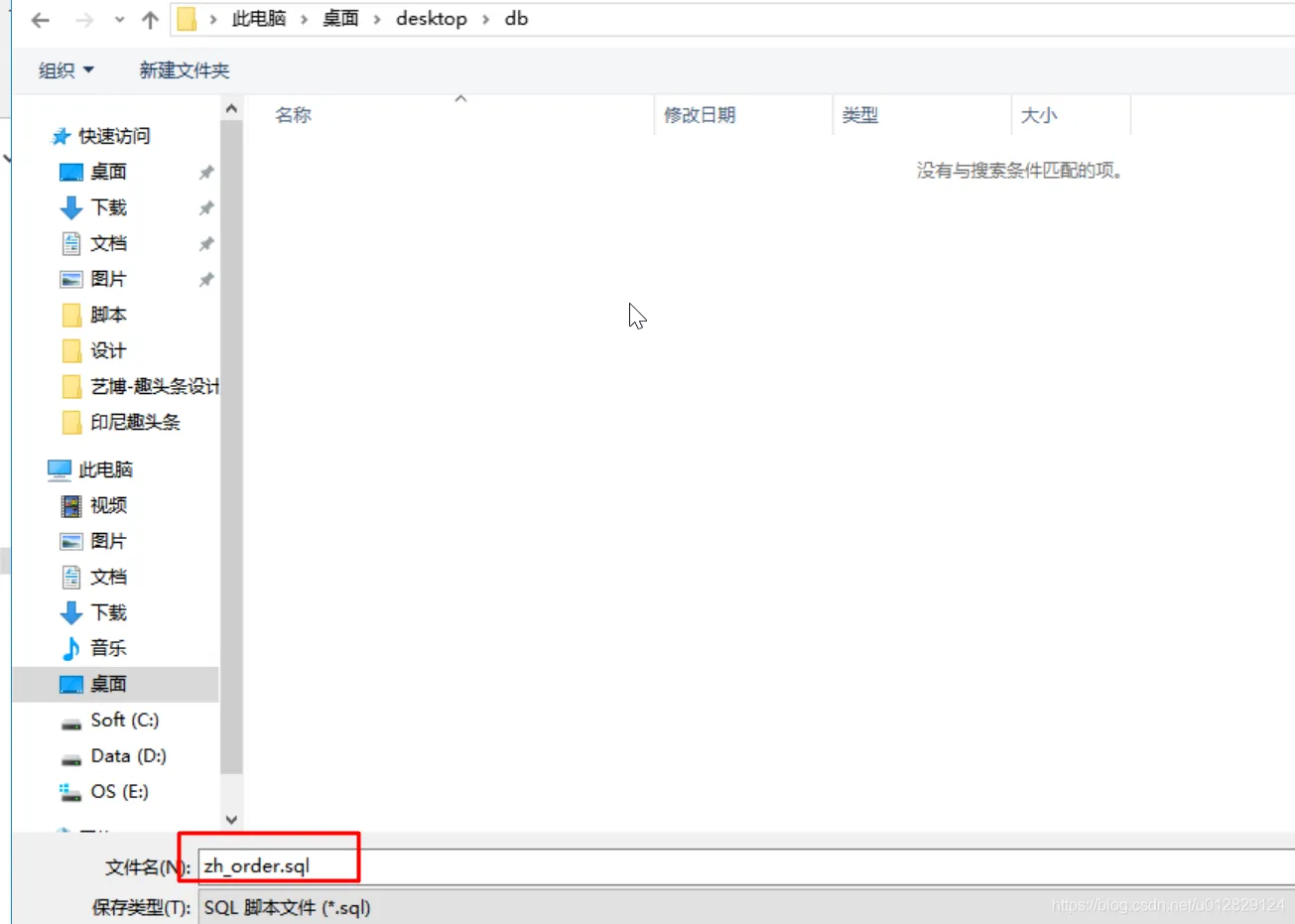This screenshot has width=1295, height=924.
Task: Open recent locations dropdown chevron
Action: coord(119,20)
